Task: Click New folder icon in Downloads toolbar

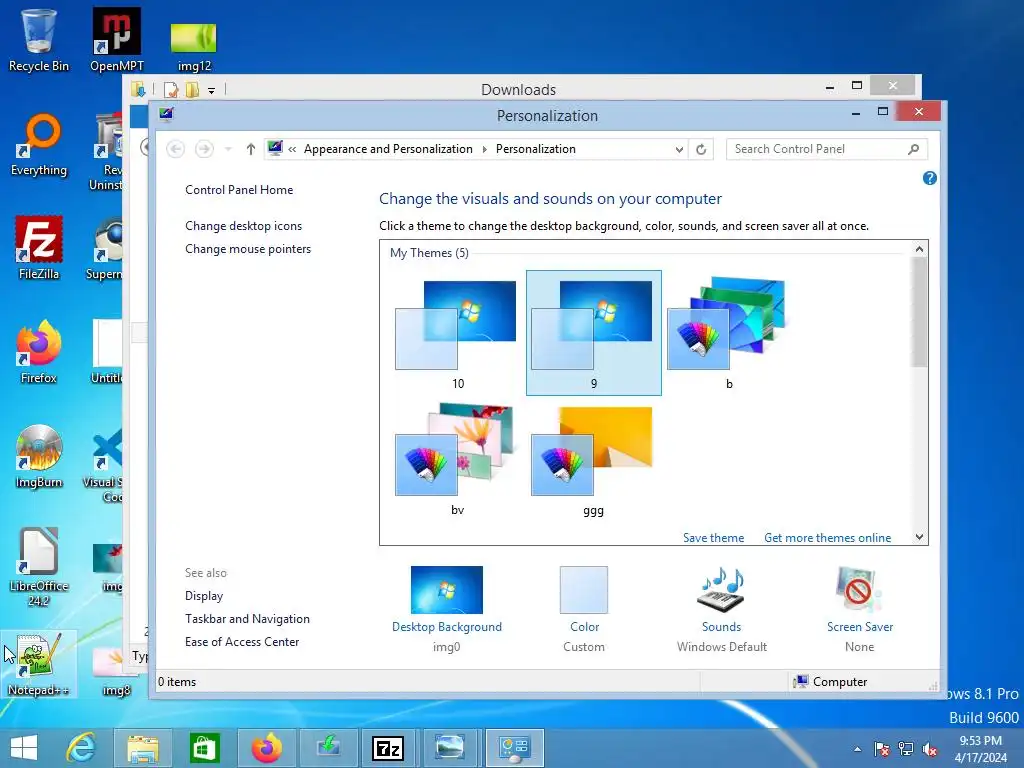Action: (x=192, y=90)
